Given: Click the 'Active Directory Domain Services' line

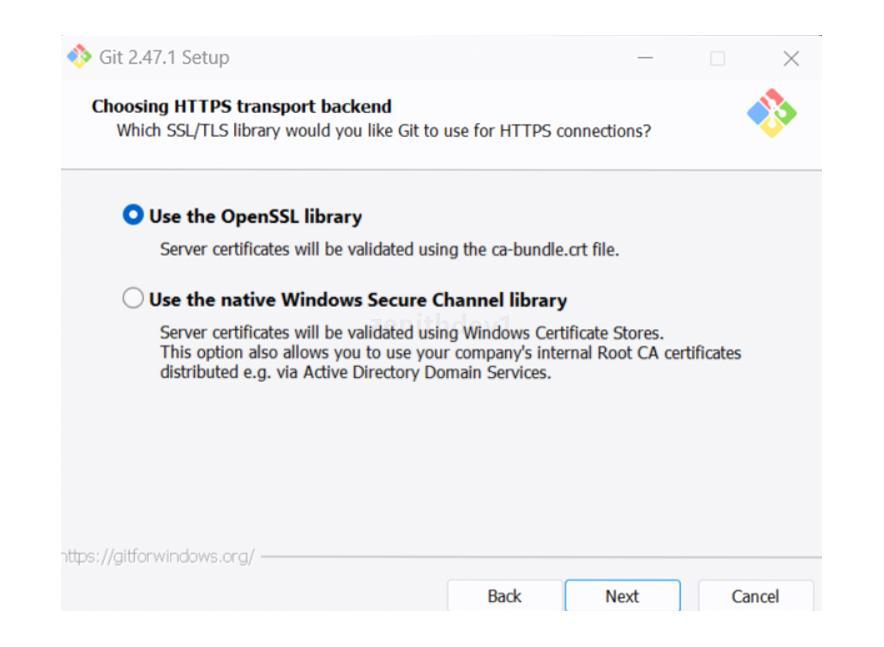Looking at the screenshot, I should click(356, 373).
